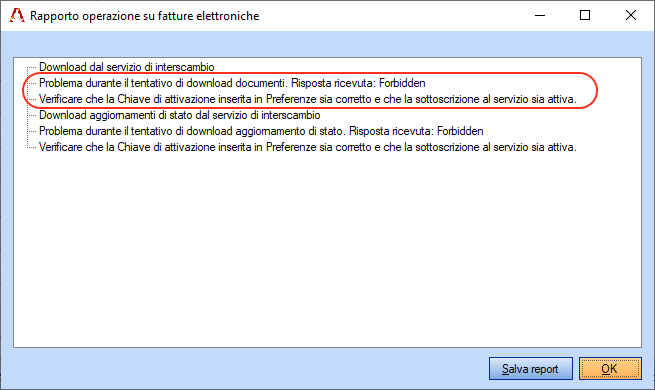Click the red app logo in title bar
Viewport: 655px width, 390px height.
point(17,15)
